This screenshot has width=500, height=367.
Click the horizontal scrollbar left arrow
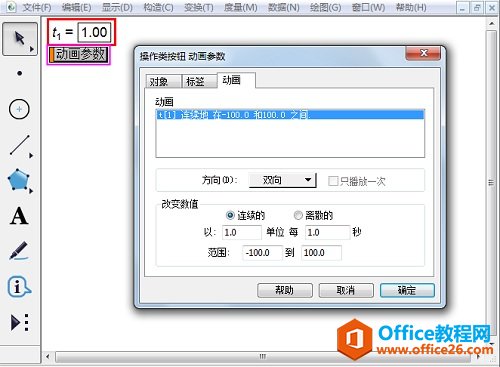tap(48, 357)
